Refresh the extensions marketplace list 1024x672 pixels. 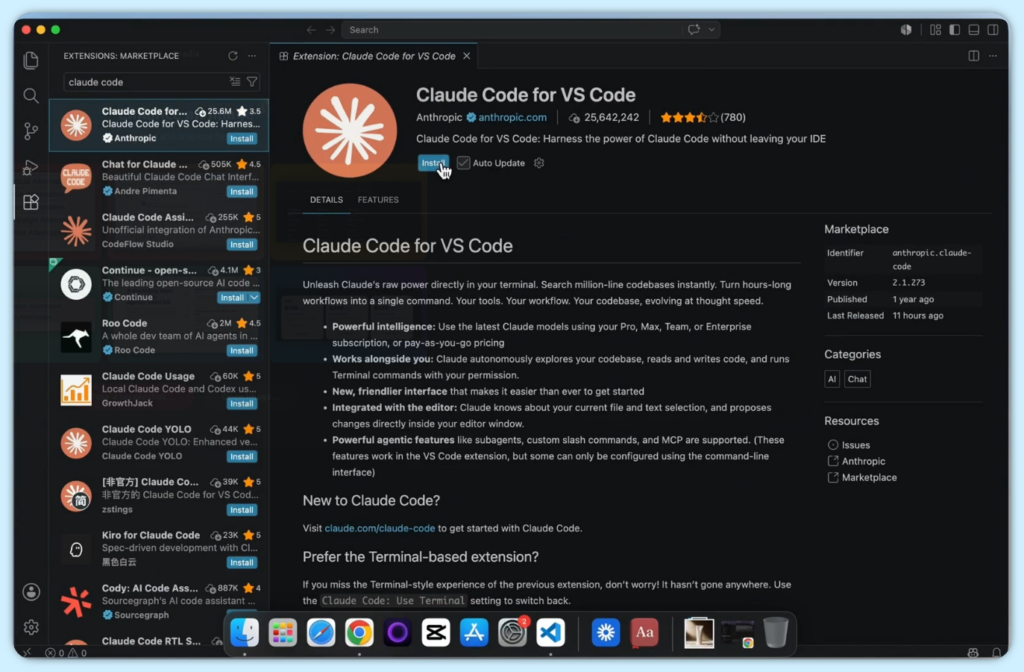(232, 56)
